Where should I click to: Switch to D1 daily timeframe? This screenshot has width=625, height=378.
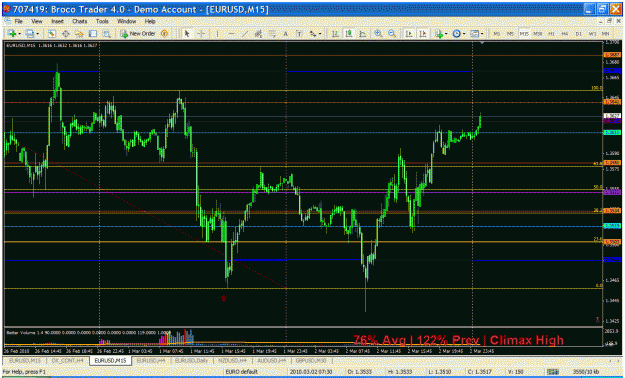(578, 34)
